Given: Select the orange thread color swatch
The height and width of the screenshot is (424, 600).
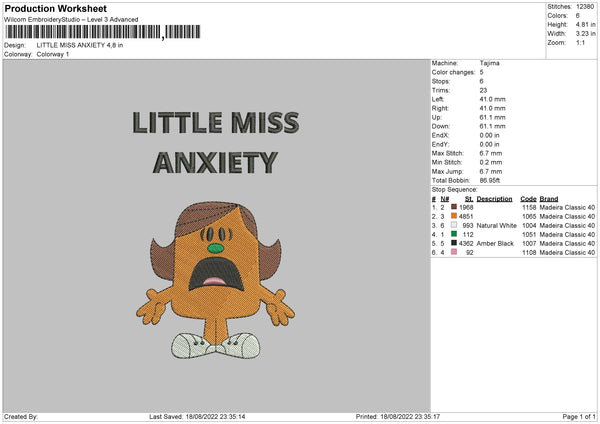Looking at the screenshot, I should tap(455, 216).
